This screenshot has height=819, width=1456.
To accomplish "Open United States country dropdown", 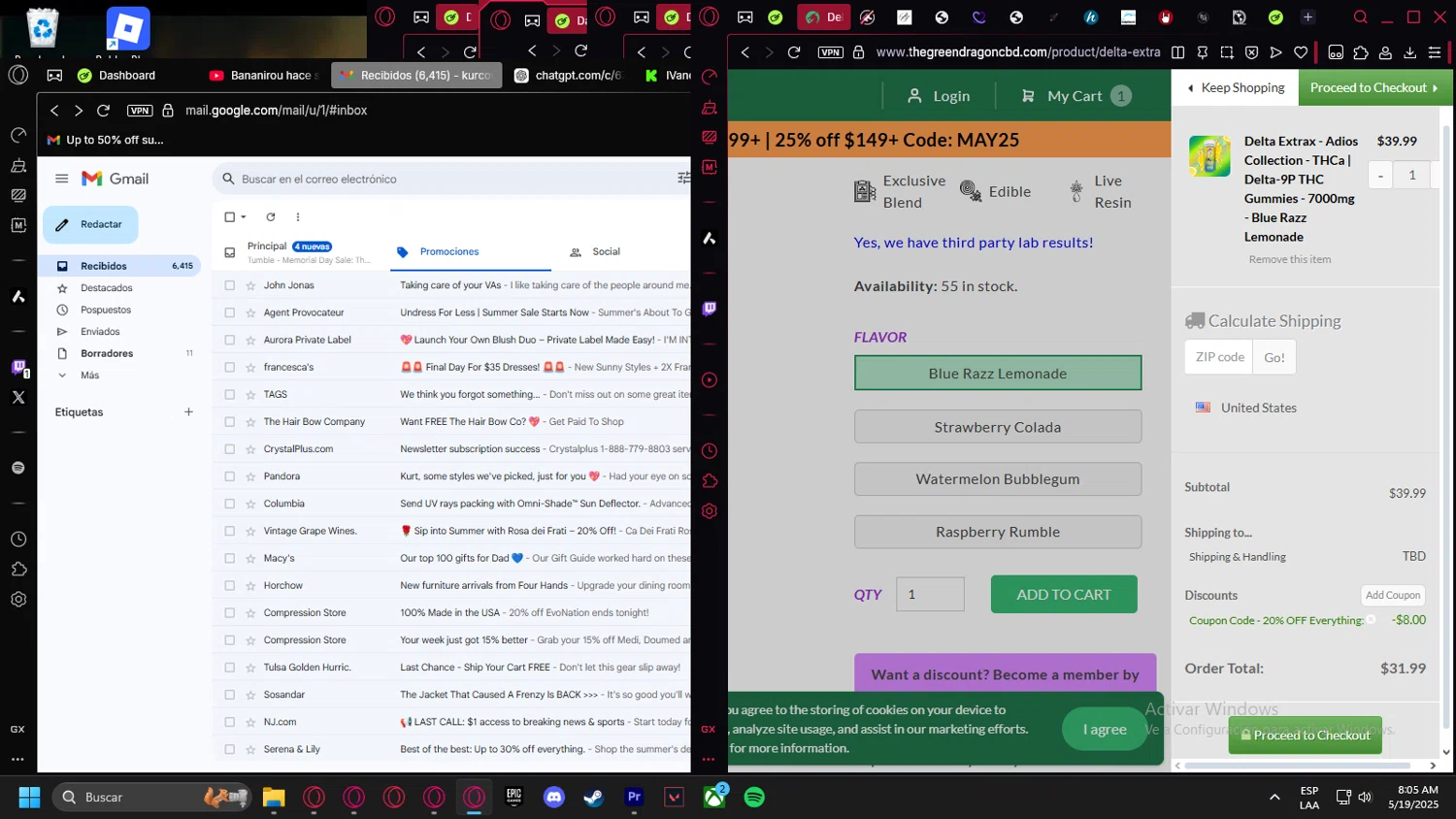I will (x=1246, y=408).
